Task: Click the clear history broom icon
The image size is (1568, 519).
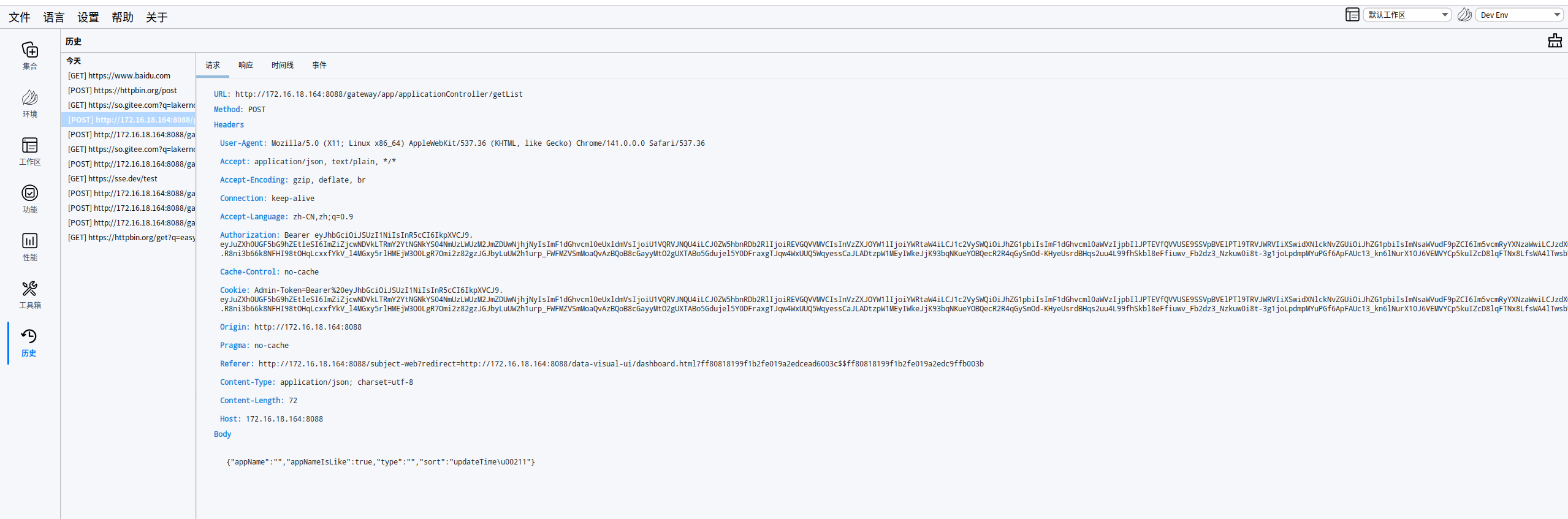Action: (x=1555, y=41)
